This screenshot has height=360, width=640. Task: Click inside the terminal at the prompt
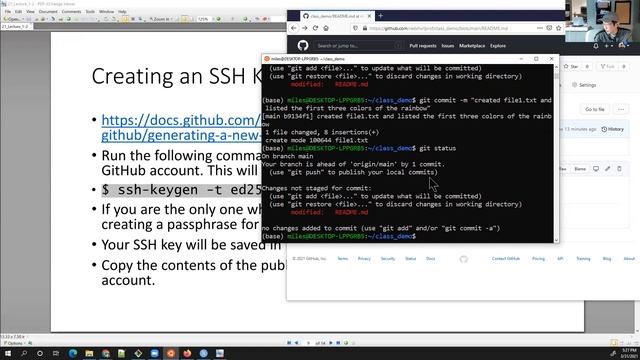click(418, 237)
